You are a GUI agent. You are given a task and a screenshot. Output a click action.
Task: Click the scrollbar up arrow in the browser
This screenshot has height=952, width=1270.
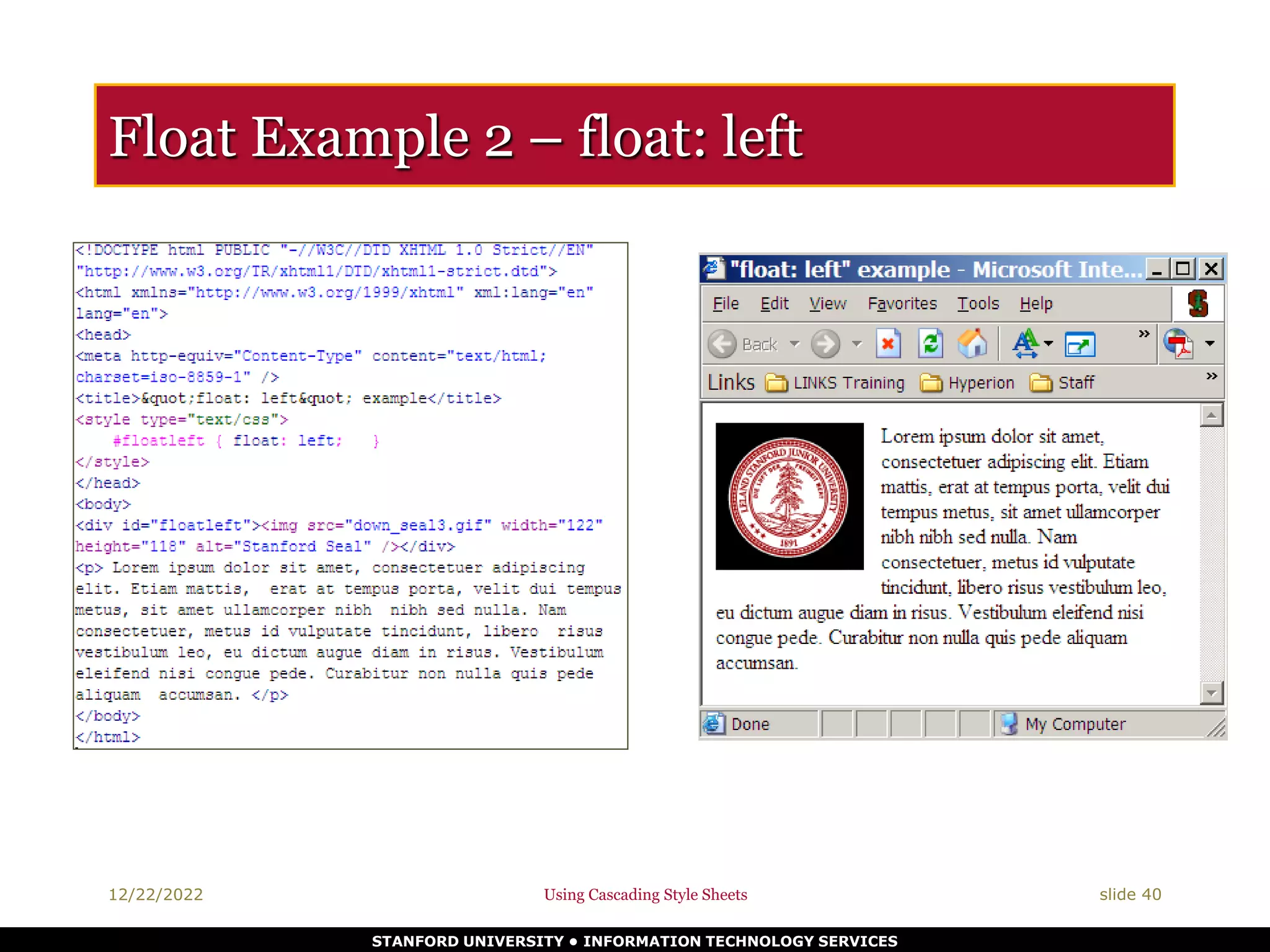[x=1211, y=415]
